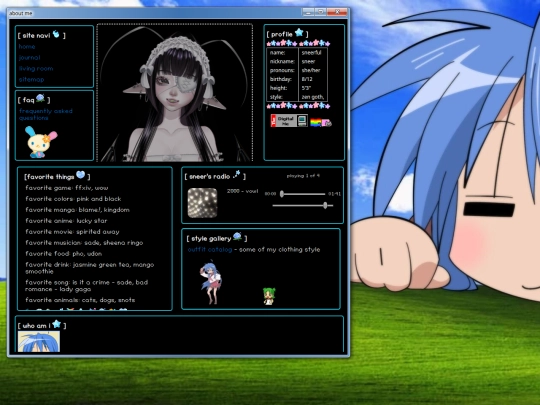Open the home link in site navi
The width and height of the screenshot is (540, 405).
[27, 46]
